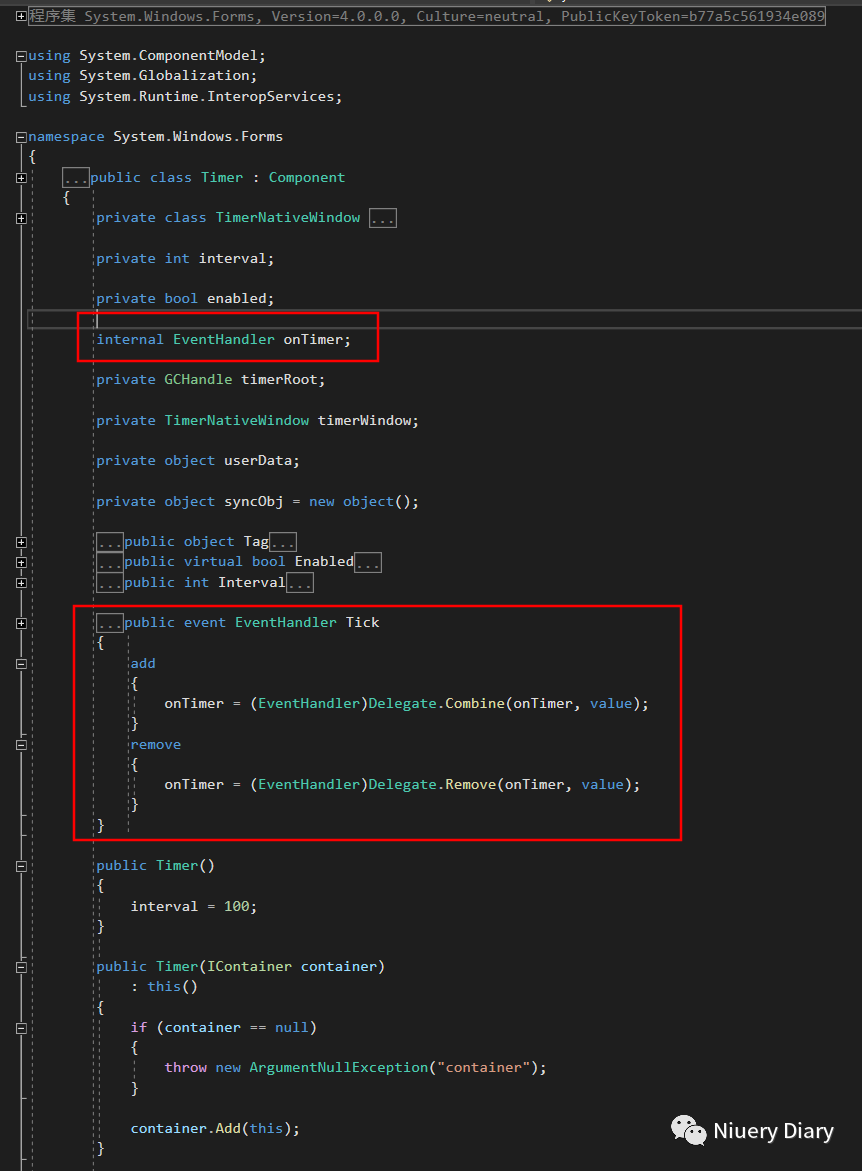Expand the TimerNativeWindow collapsed class body
The image size is (862, 1171).
tap(383, 217)
